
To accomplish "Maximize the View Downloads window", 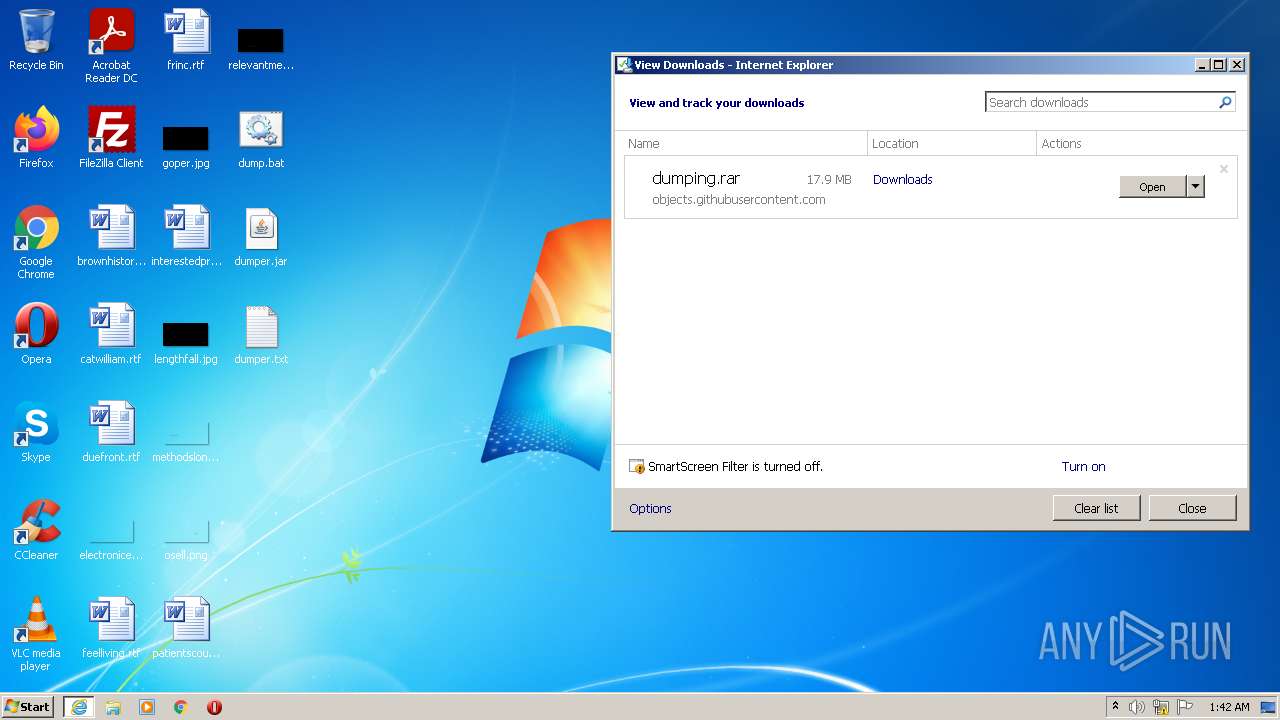I will coord(1218,65).
